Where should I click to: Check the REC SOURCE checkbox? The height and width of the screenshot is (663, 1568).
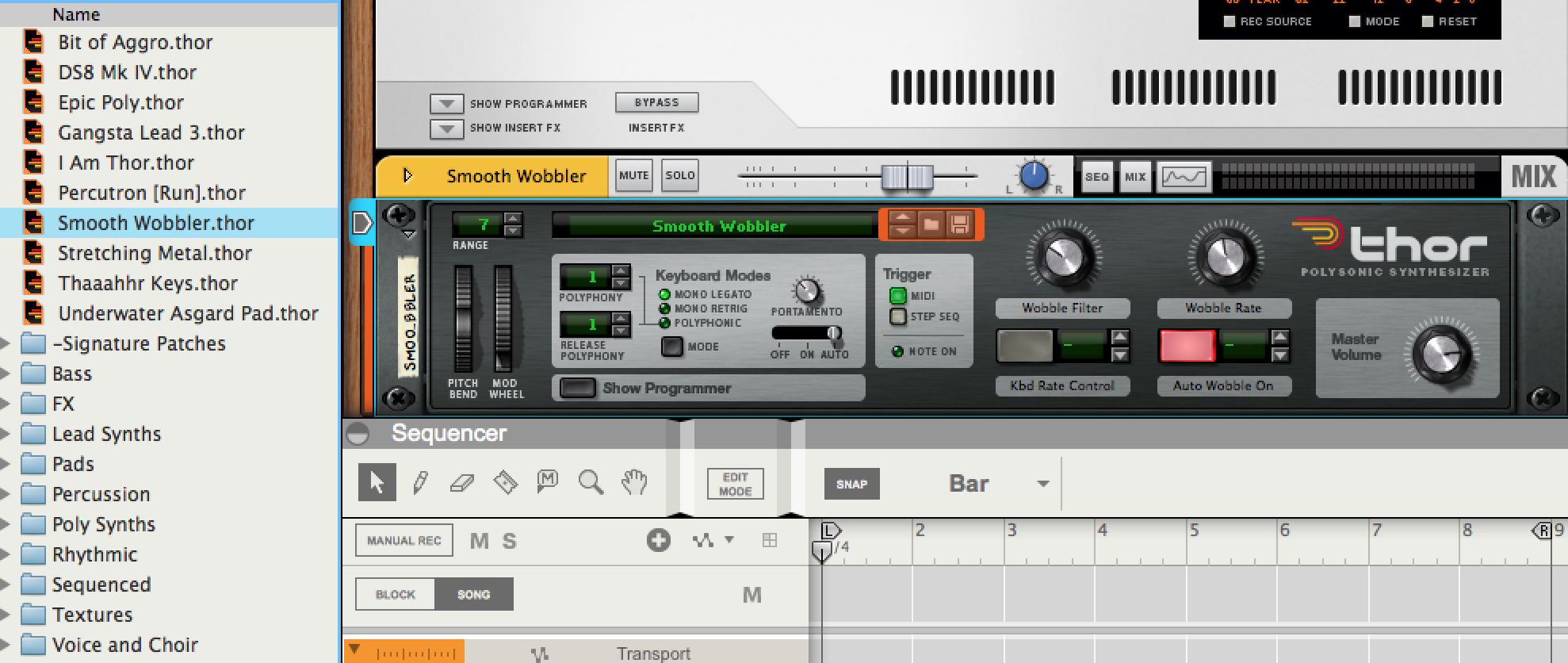click(1230, 21)
